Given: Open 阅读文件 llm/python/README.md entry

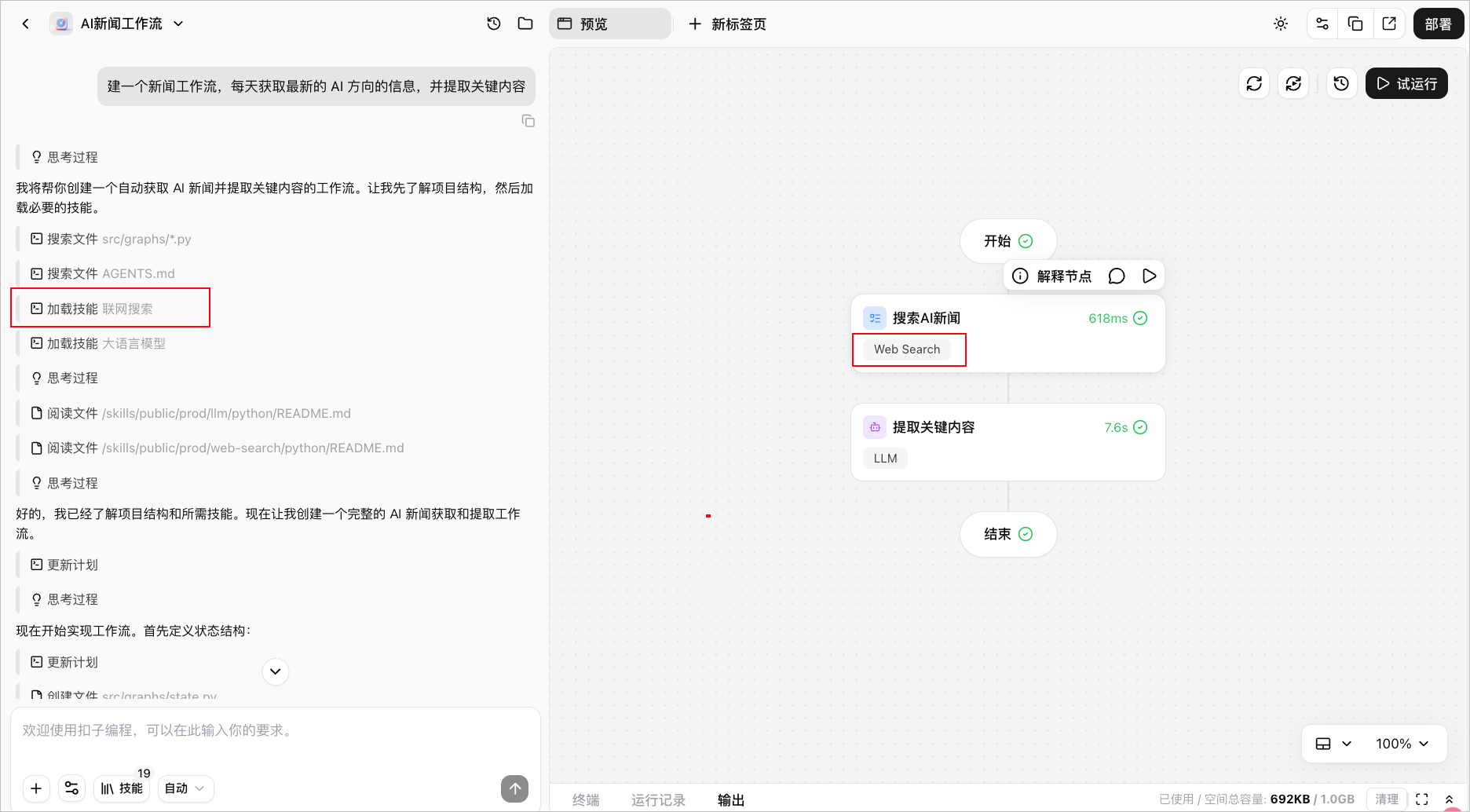Looking at the screenshot, I should click(191, 413).
